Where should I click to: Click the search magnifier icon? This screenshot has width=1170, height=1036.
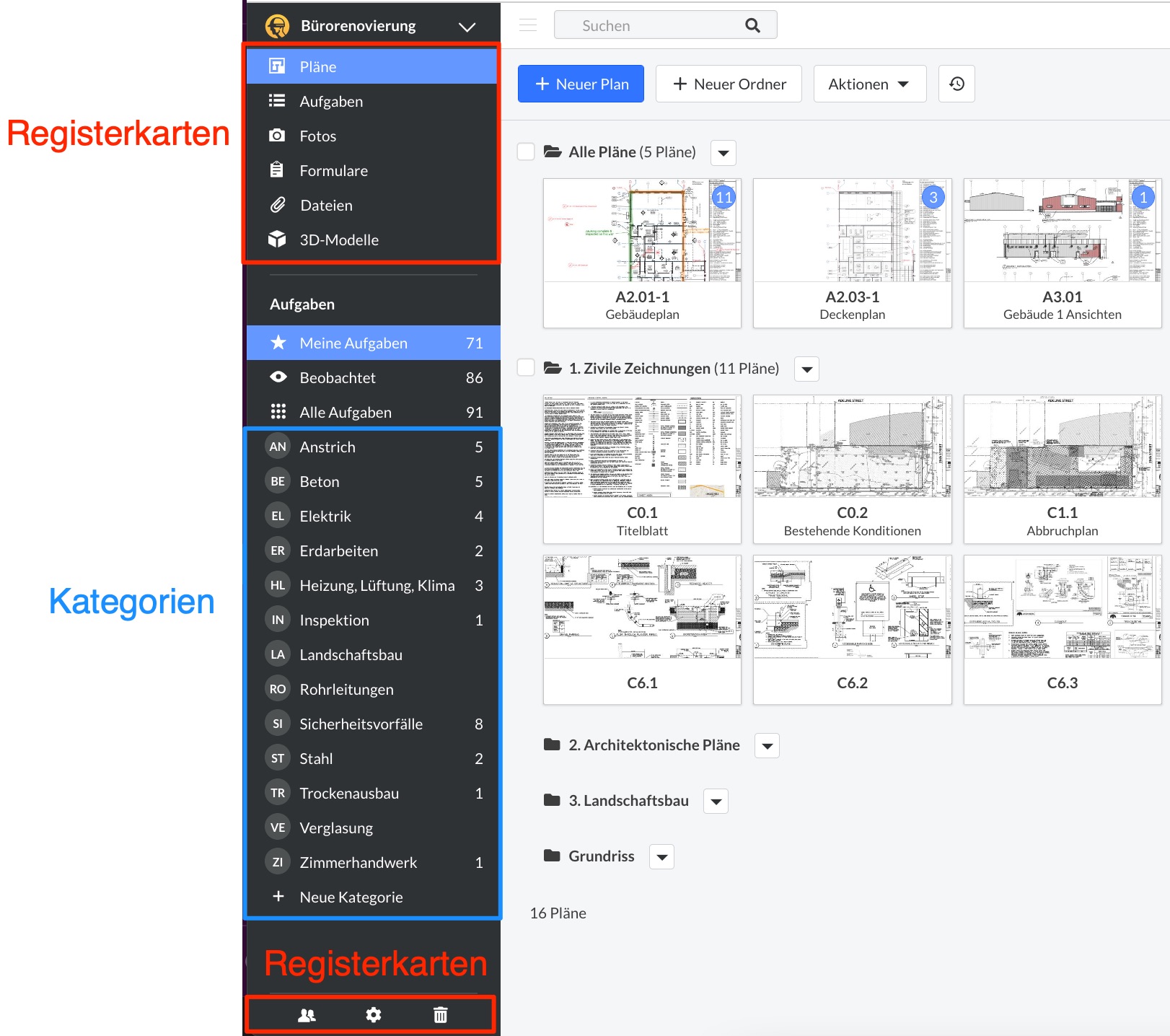pyautogui.click(x=752, y=26)
